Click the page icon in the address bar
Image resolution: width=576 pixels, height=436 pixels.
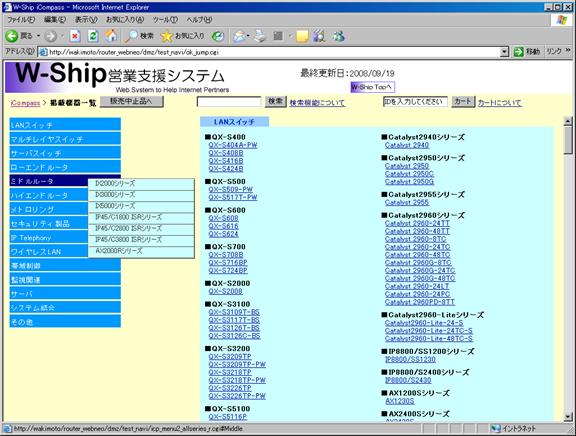[43, 52]
